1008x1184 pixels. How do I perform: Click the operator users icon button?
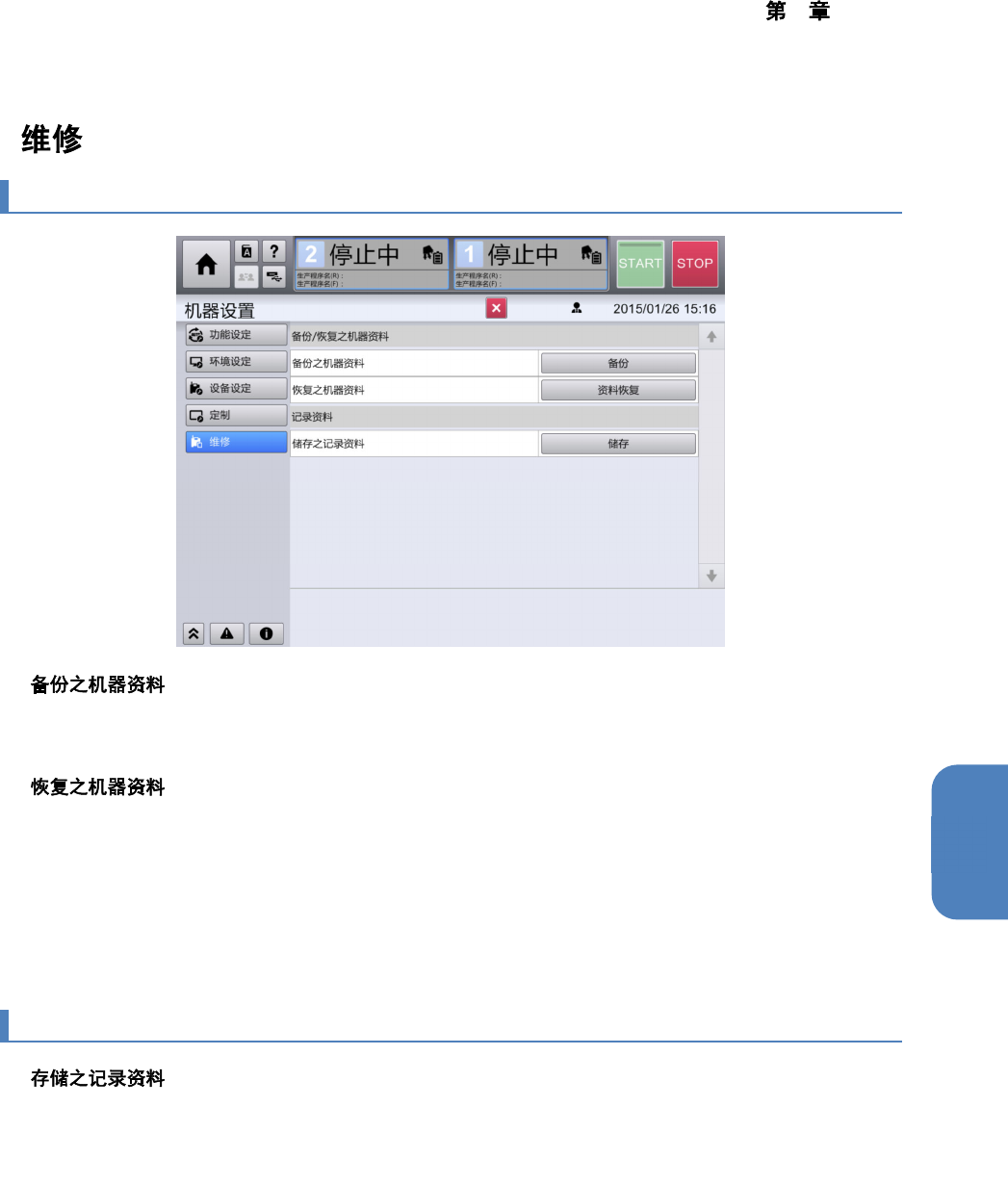pyautogui.click(x=246, y=277)
